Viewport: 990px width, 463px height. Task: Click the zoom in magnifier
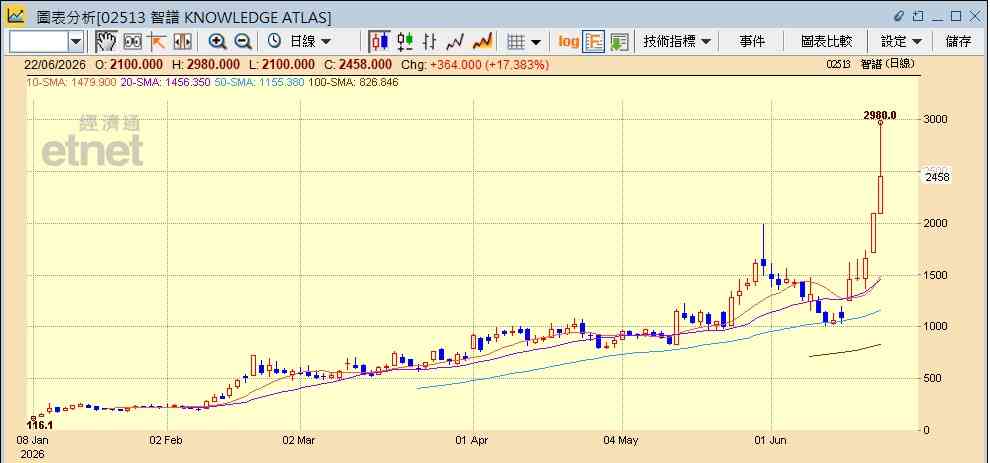pyautogui.click(x=218, y=42)
